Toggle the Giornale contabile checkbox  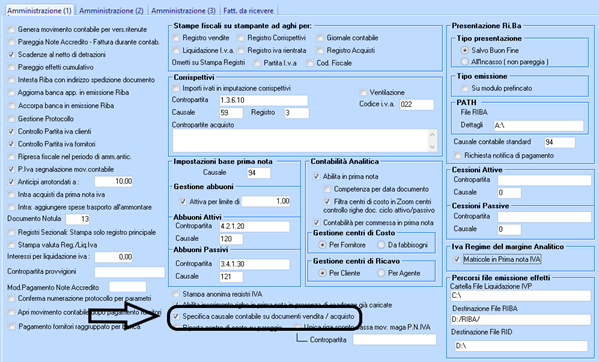pos(320,38)
